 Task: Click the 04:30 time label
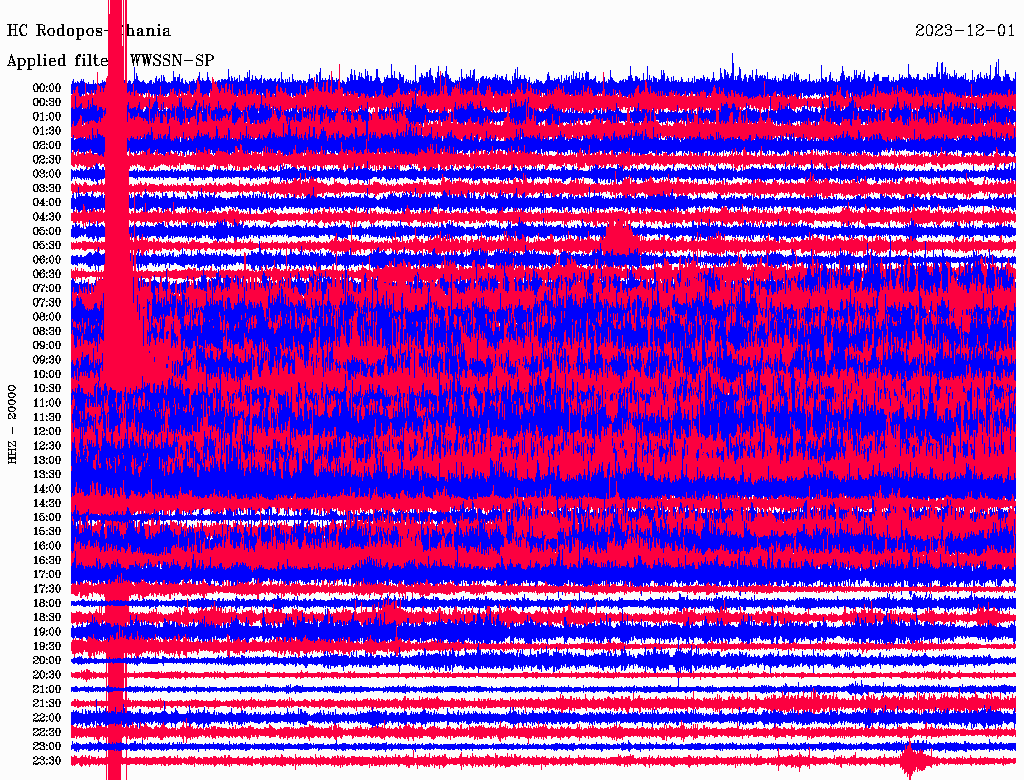(47, 217)
